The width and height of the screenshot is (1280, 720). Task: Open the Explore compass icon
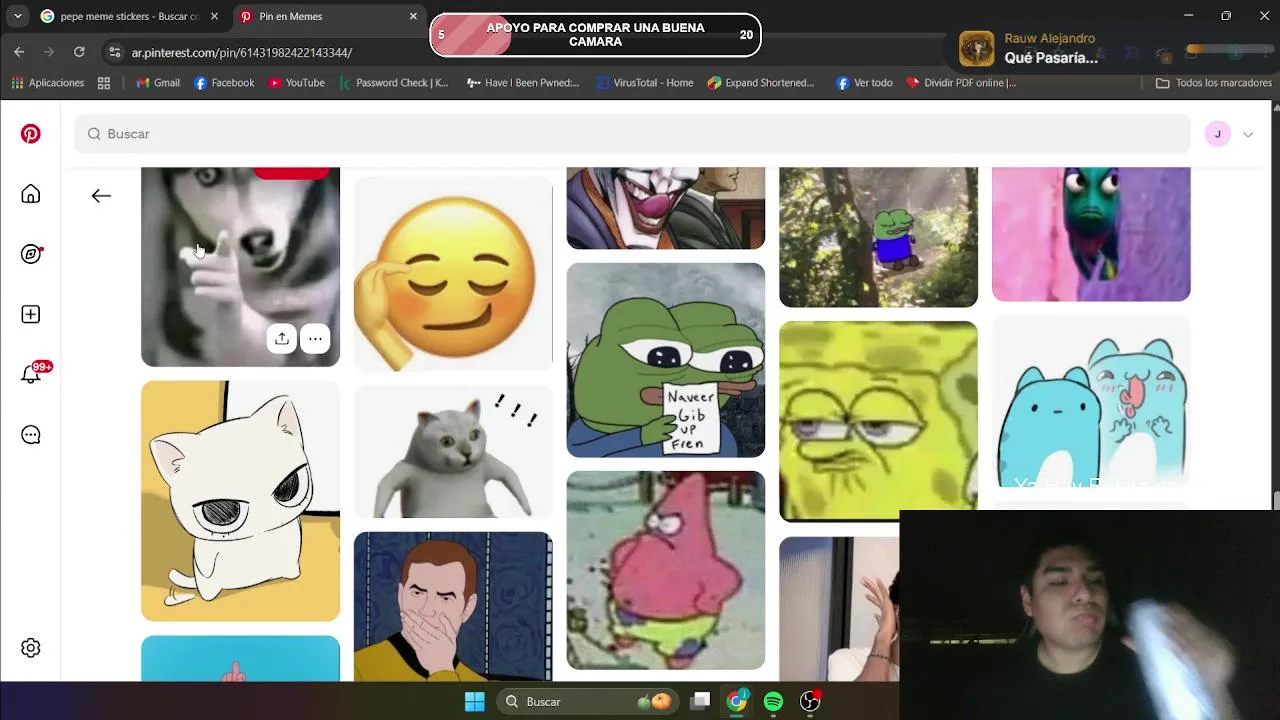[31, 254]
